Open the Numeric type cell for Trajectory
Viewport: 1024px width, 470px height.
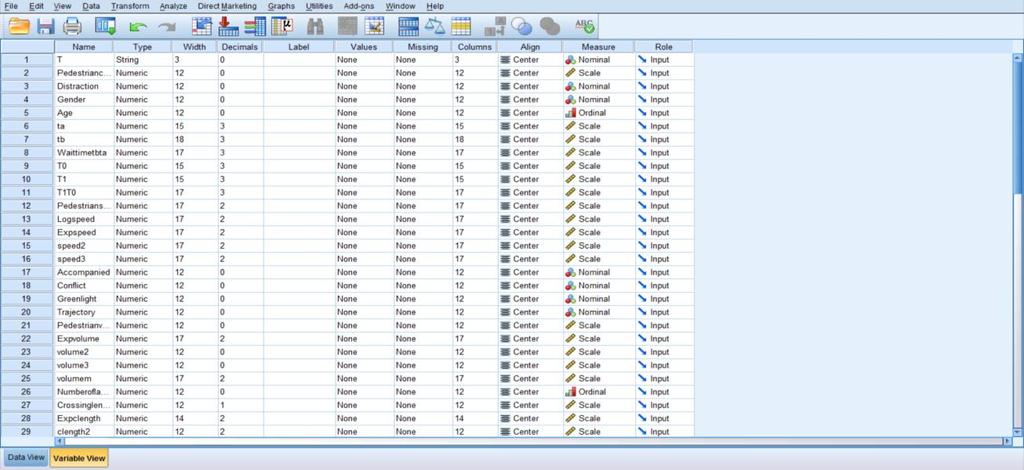pyautogui.click(x=142, y=312)
